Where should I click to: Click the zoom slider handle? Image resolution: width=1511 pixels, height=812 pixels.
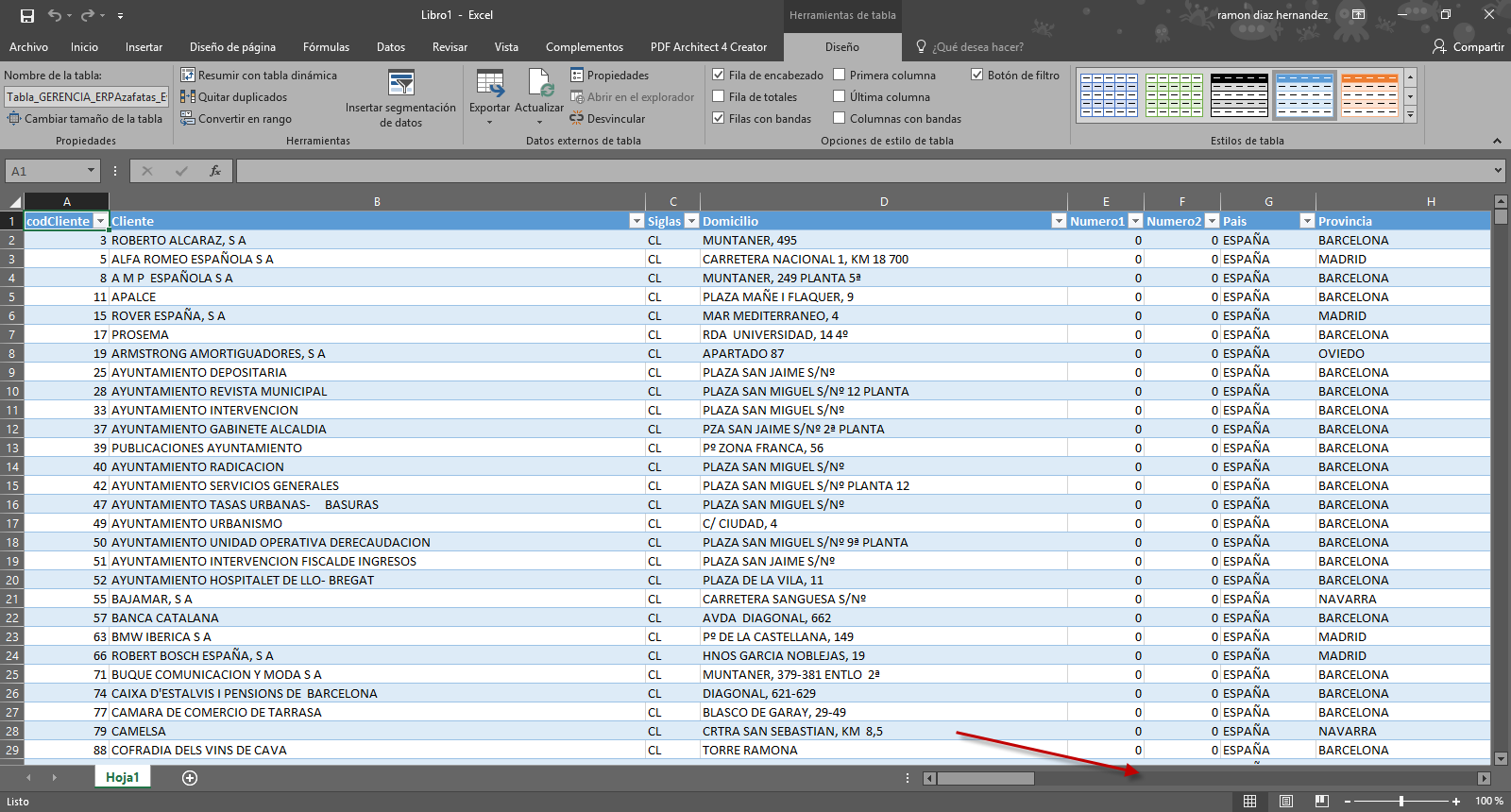pos(1401,802)
